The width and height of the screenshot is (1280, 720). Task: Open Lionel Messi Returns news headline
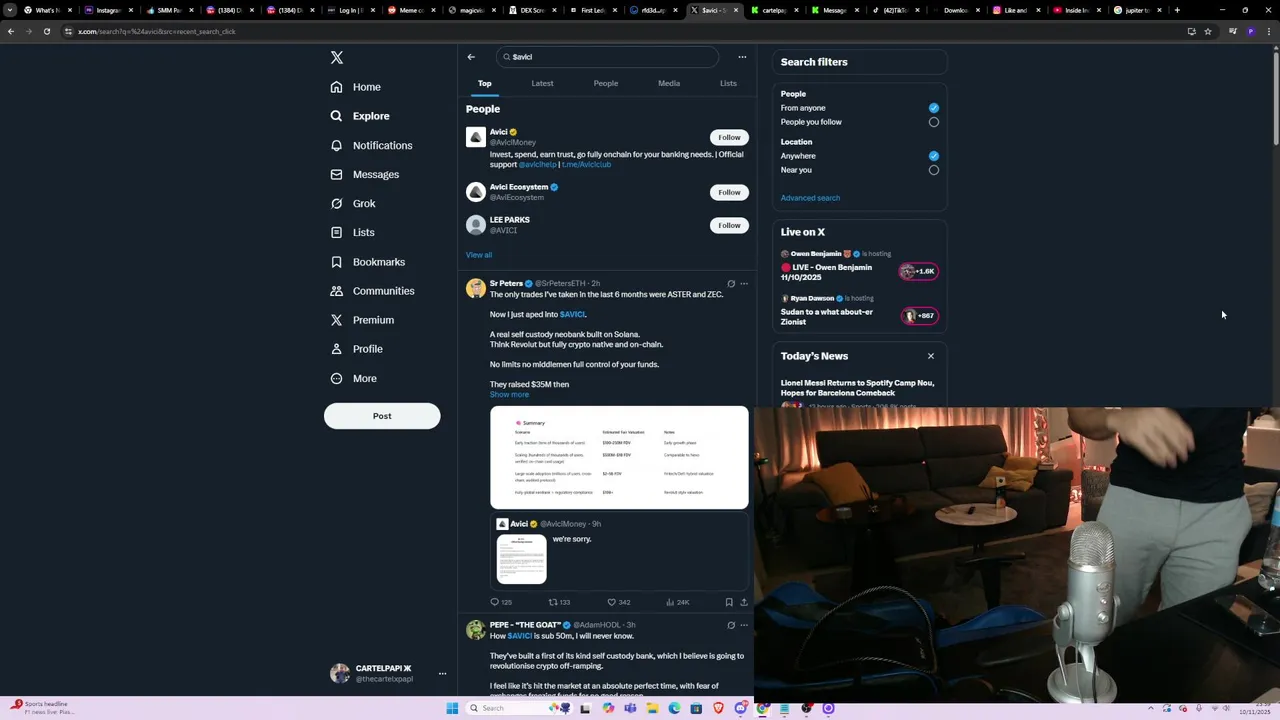[857, 388]
